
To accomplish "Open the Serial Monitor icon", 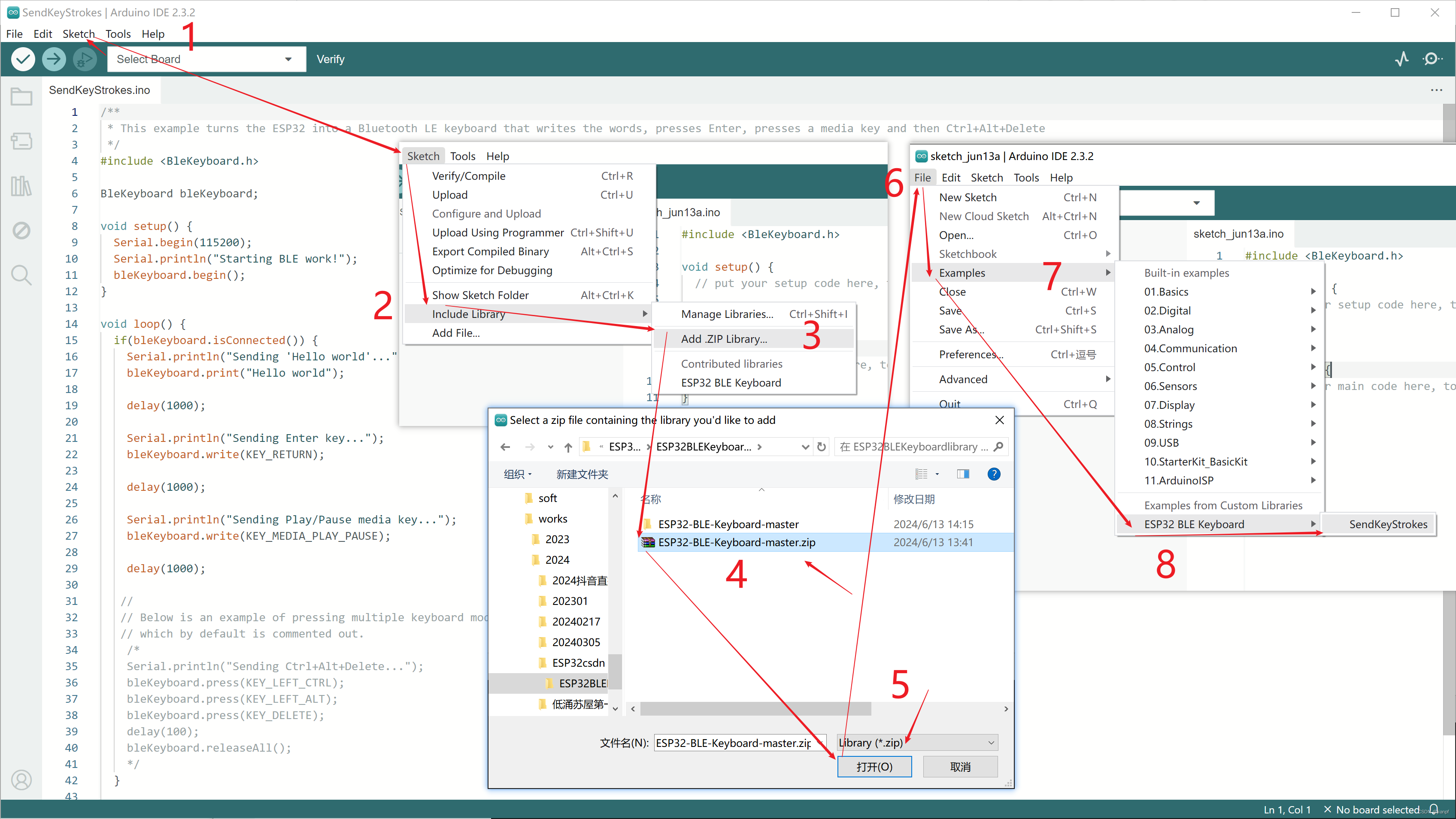I will (x=1432, y=59).
